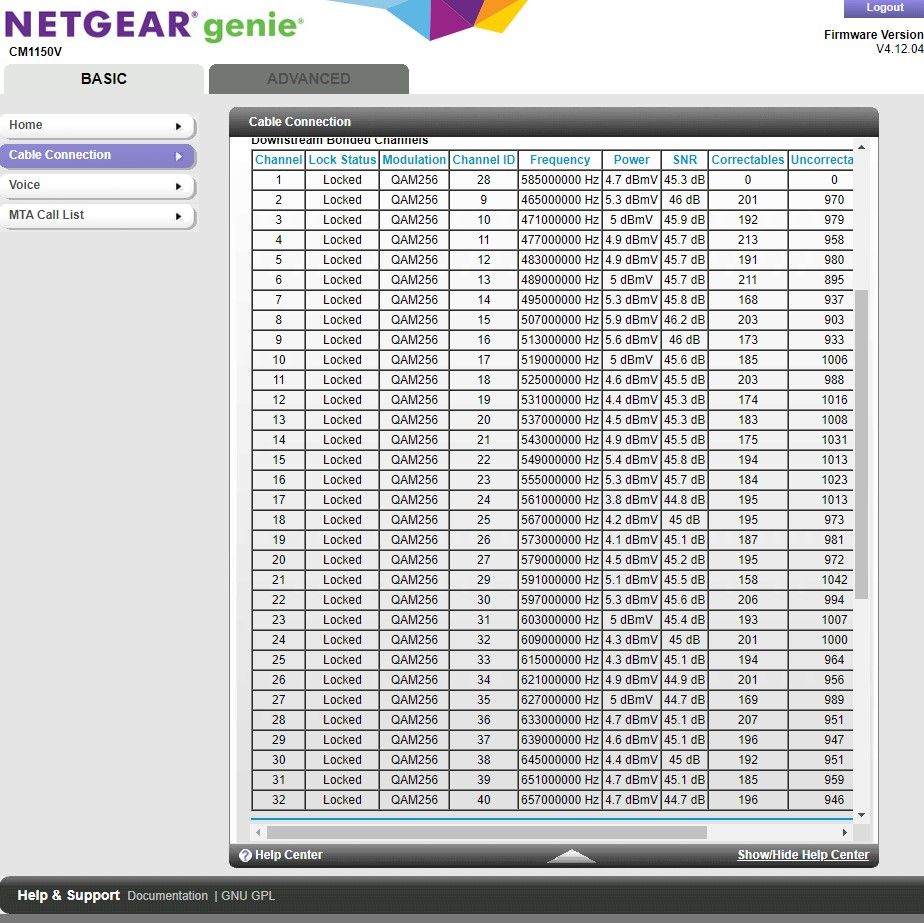Expand the Home menu arrow
Image resolution: width=924 pixels, height=923 pixels.
(179, 126)
